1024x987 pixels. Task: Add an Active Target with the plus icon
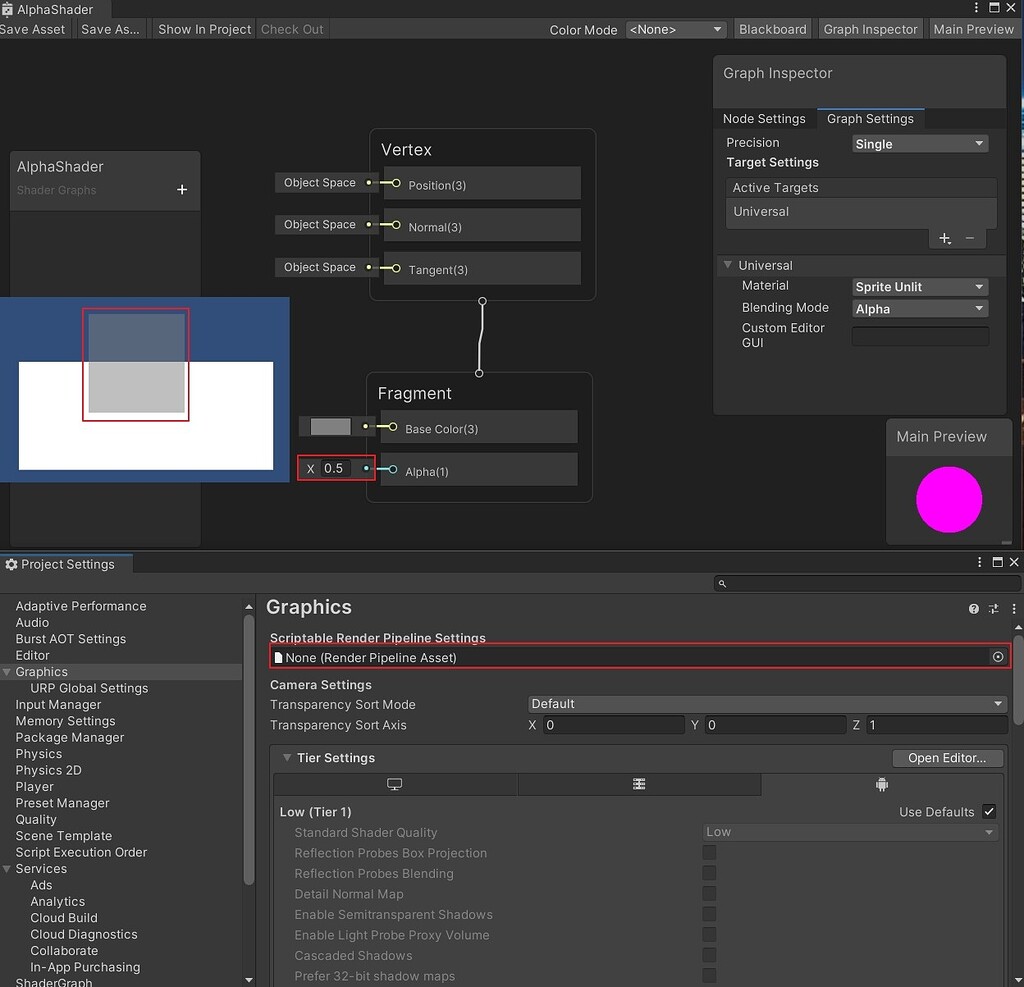tap(944, 238)
